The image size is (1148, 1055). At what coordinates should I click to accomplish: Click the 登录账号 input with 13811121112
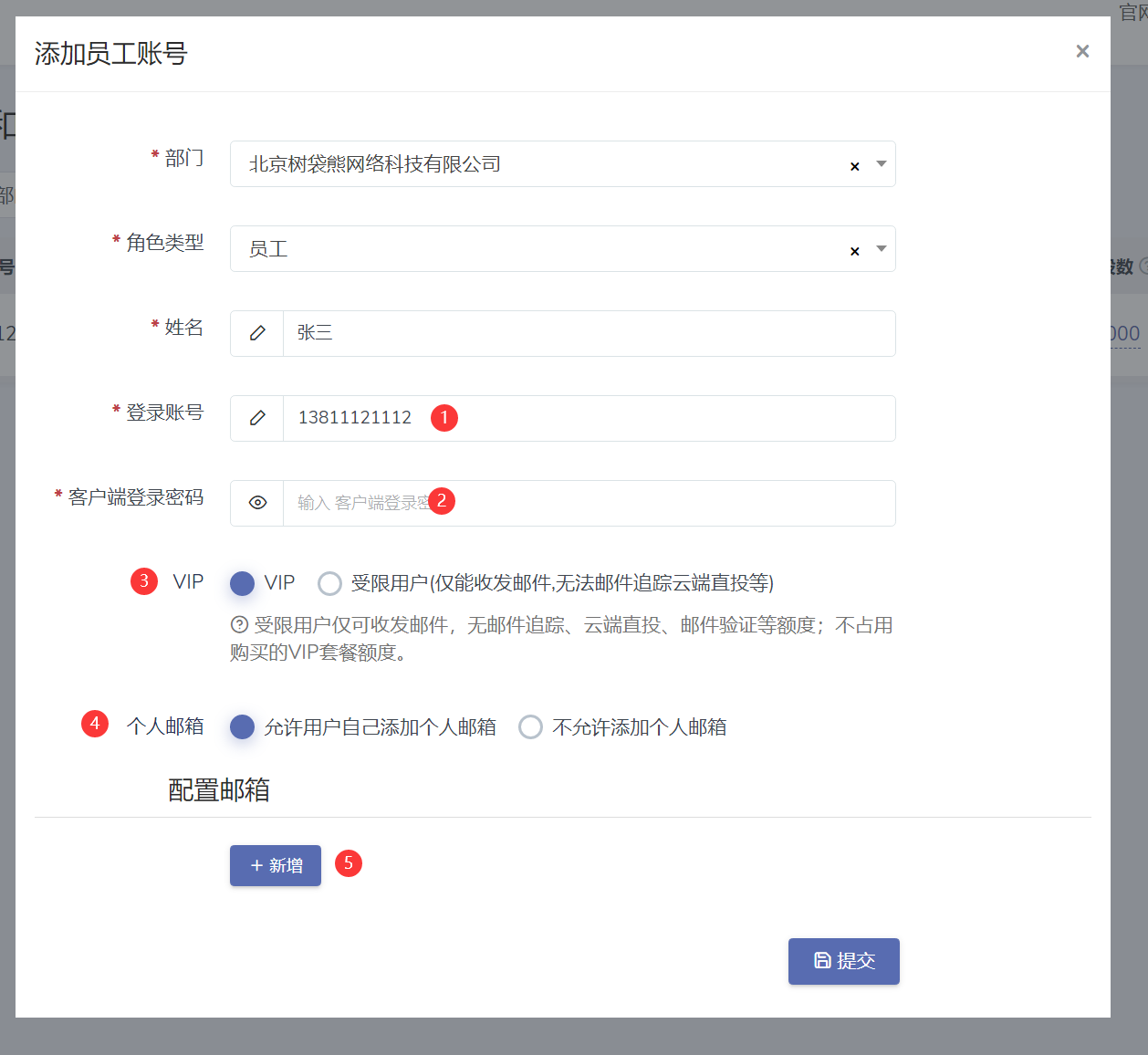590,418
